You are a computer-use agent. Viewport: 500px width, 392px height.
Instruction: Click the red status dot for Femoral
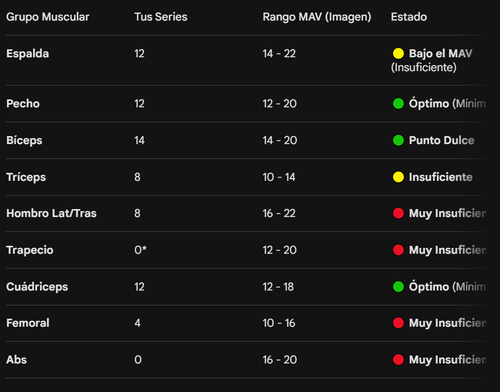[x=398, y=323]
